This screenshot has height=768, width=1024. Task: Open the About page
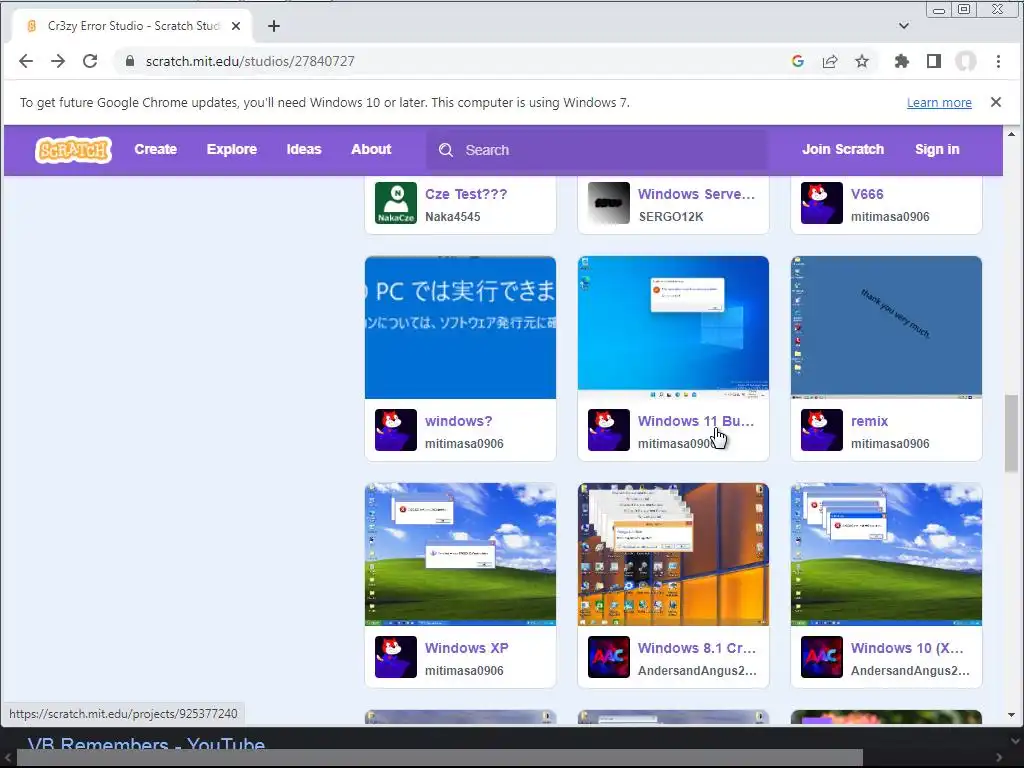[371, 150]
